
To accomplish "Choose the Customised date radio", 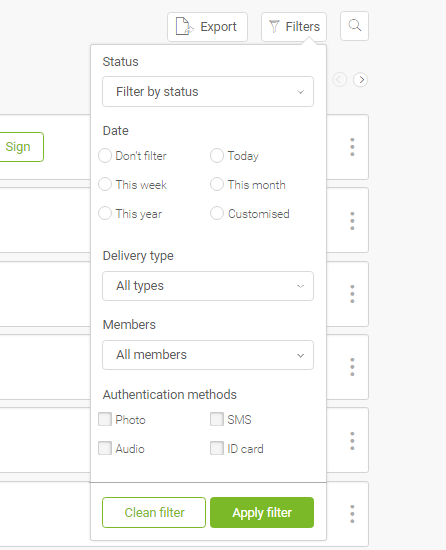I will coord(217,214).
